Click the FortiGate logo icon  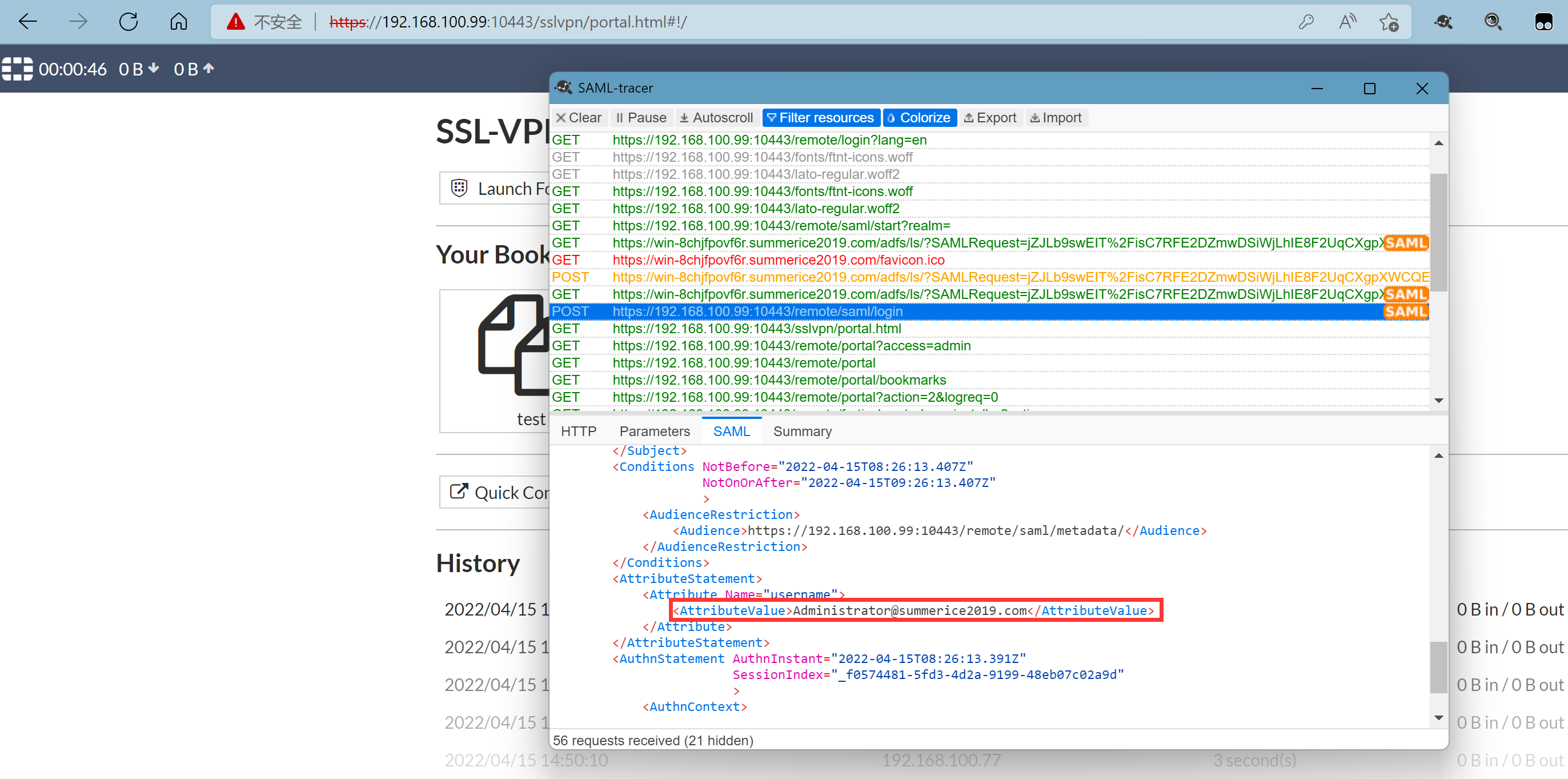(x=17, y=69)
